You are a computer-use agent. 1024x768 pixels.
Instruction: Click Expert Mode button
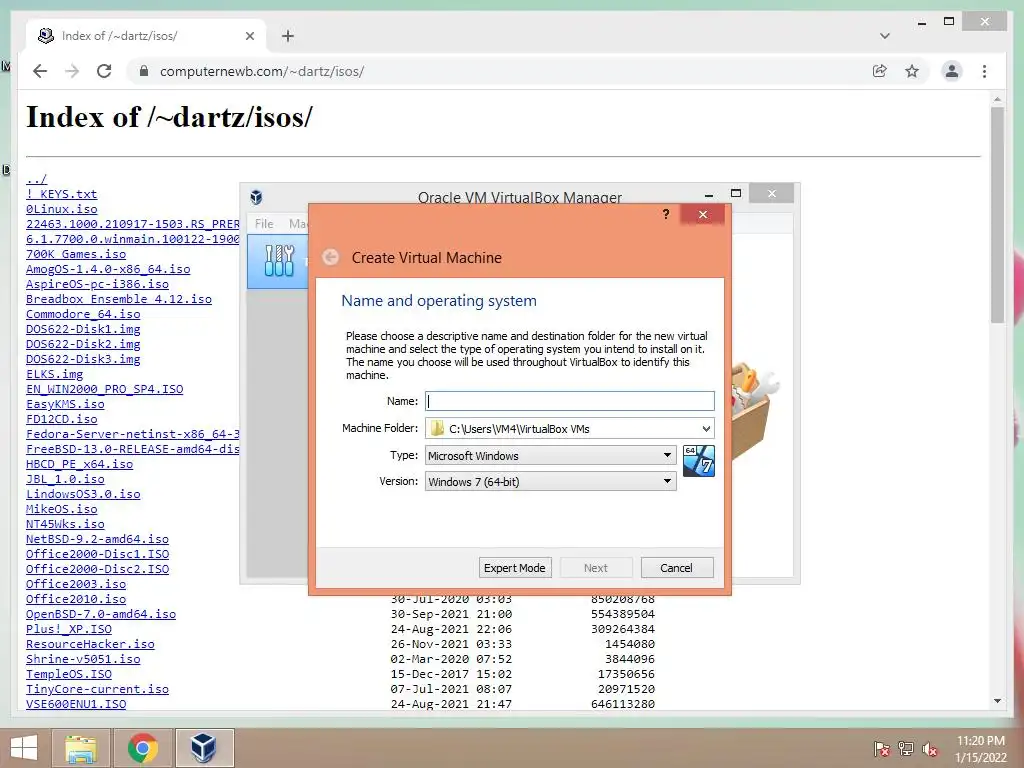pyautogui.click(x=515, y=568)
